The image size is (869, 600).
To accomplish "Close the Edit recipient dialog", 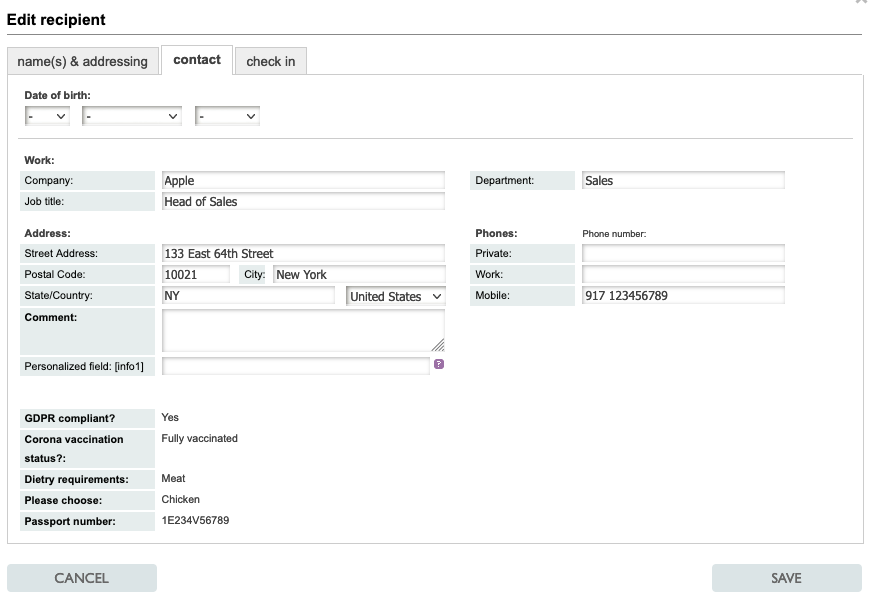I will click(x=861, y=3).
